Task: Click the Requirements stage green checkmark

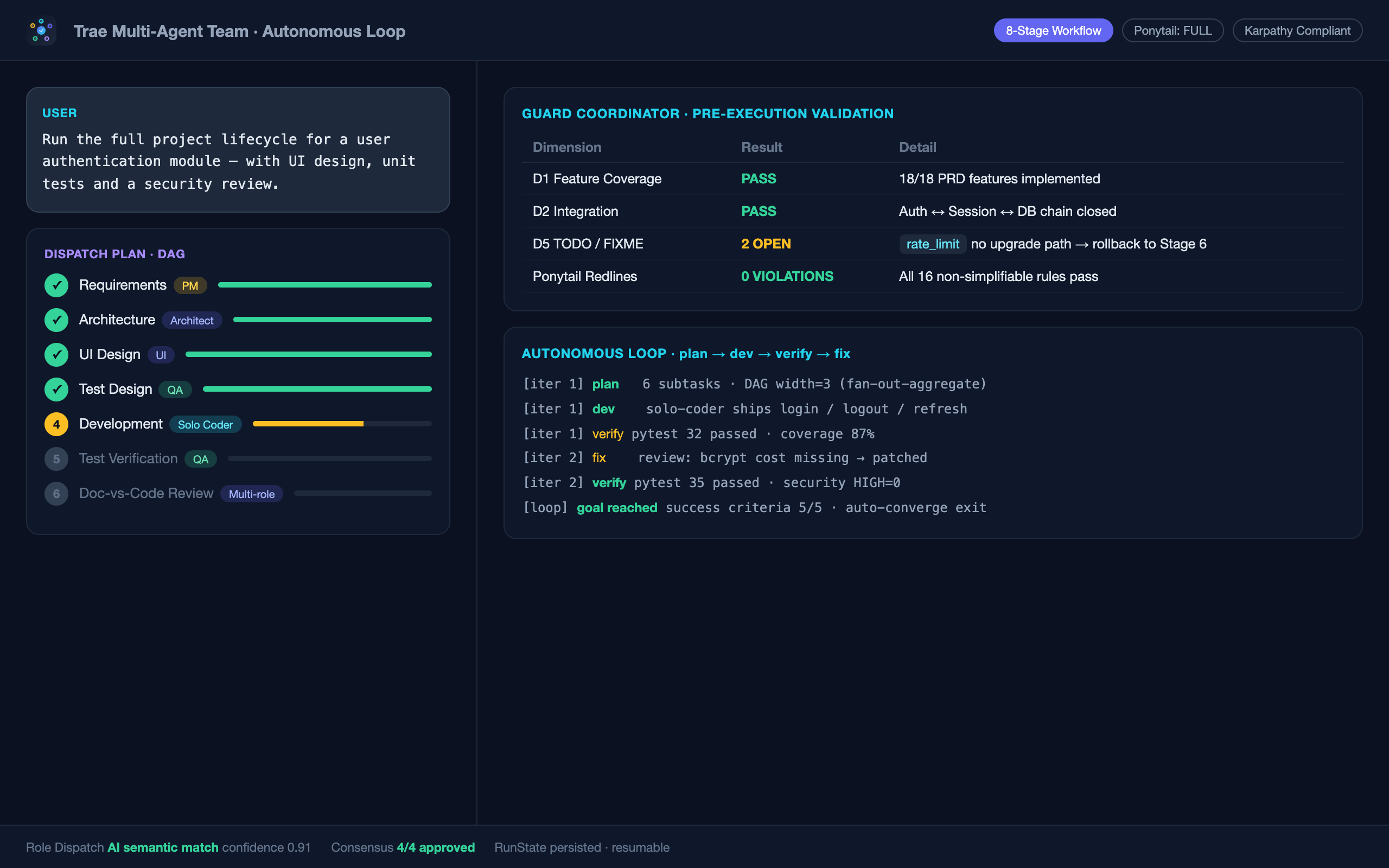Action: [x=56, y=285]
